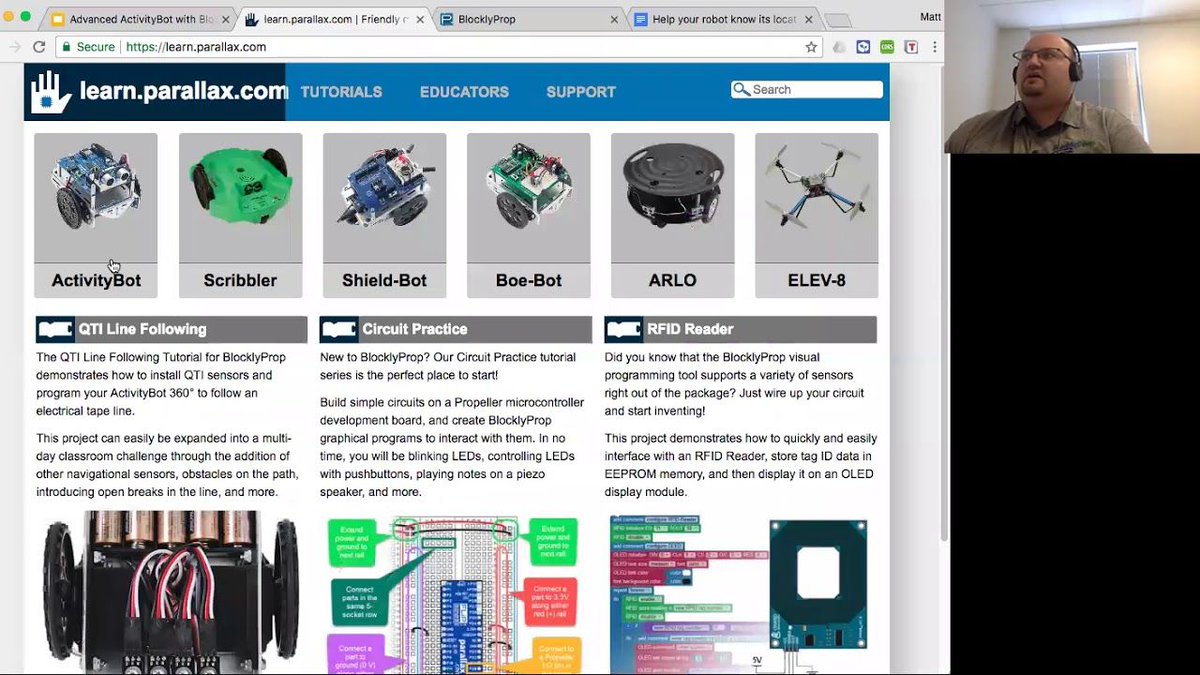Click the Matt profile name in Chrome
This screenshot has width=1200, height=675.
931,17
